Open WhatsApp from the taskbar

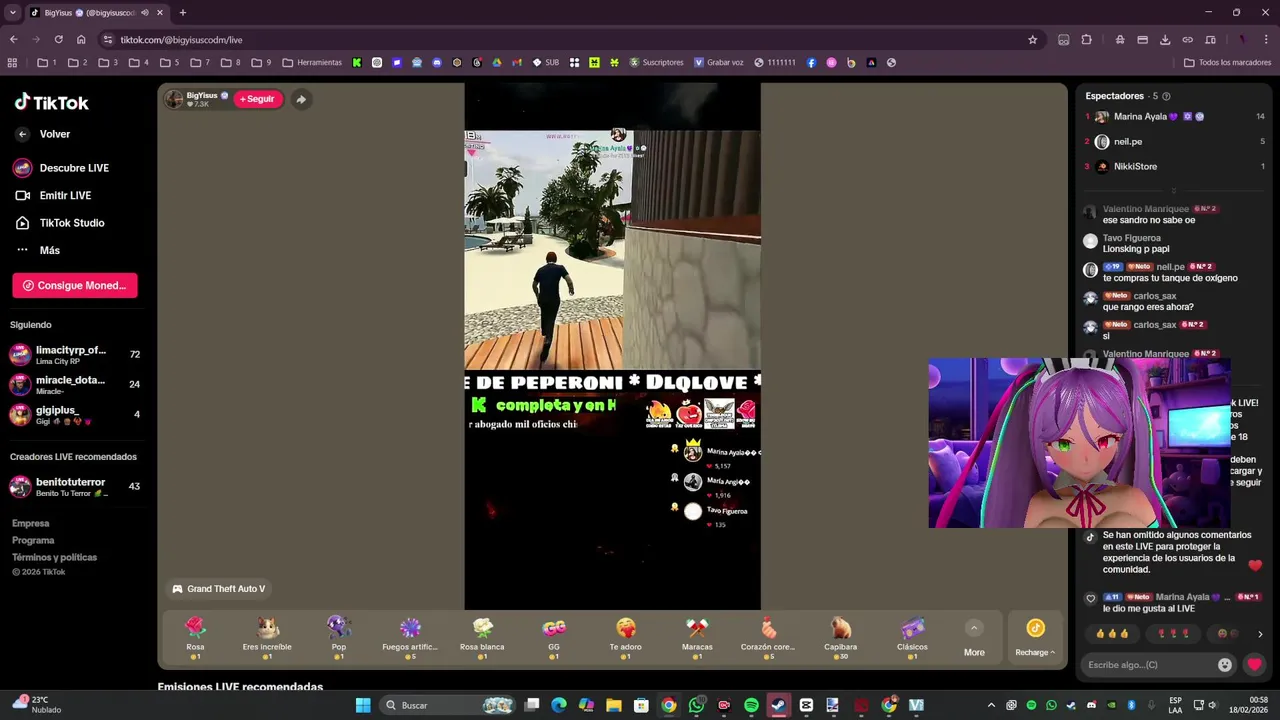696,705
